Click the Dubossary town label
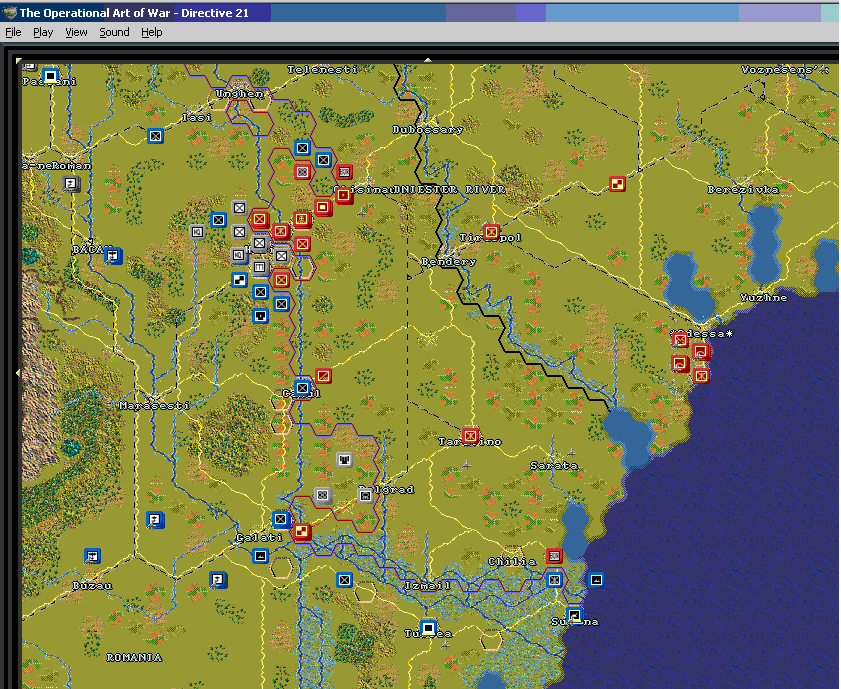This screenshot has height=689, width=841. click(427, 130)
